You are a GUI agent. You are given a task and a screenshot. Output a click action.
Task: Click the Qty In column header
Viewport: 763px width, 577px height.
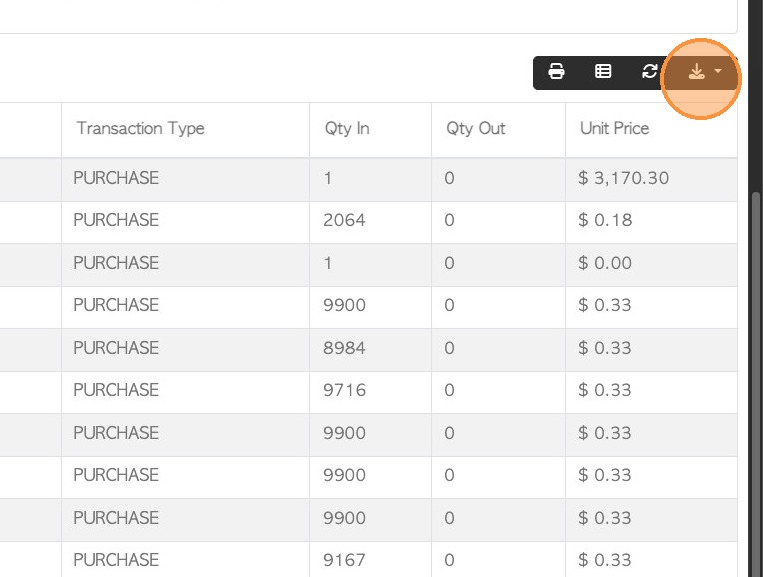(x=347, y=128)
